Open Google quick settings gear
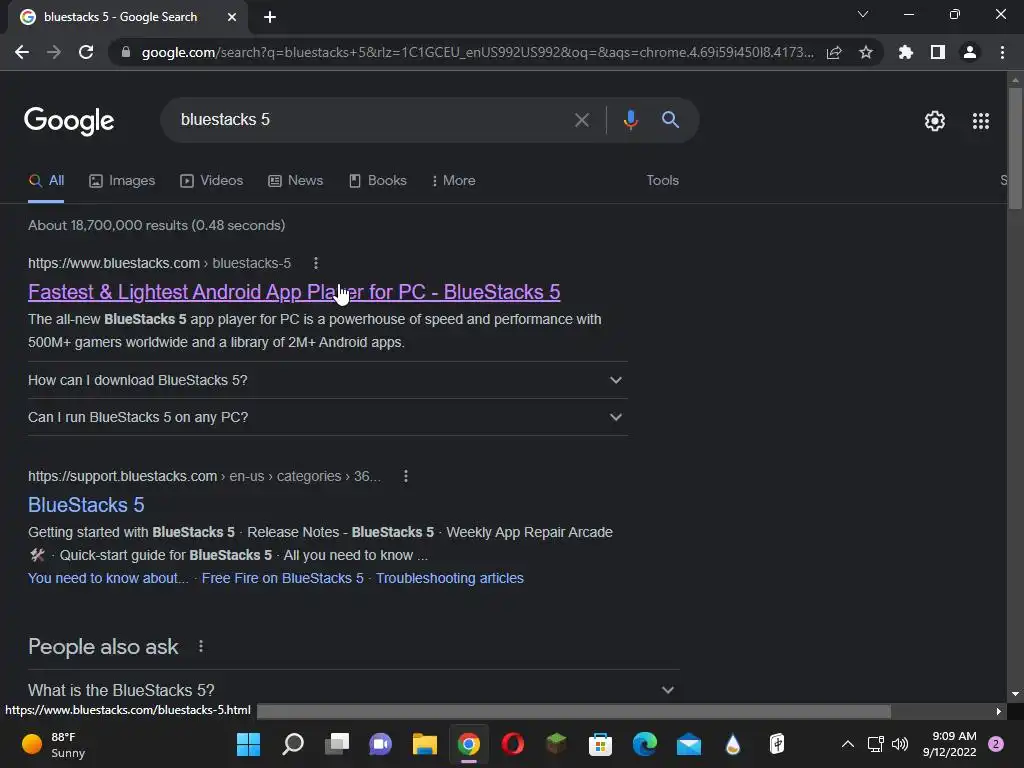The height and width of the screenshot is (768, 1024). (935, 121)
